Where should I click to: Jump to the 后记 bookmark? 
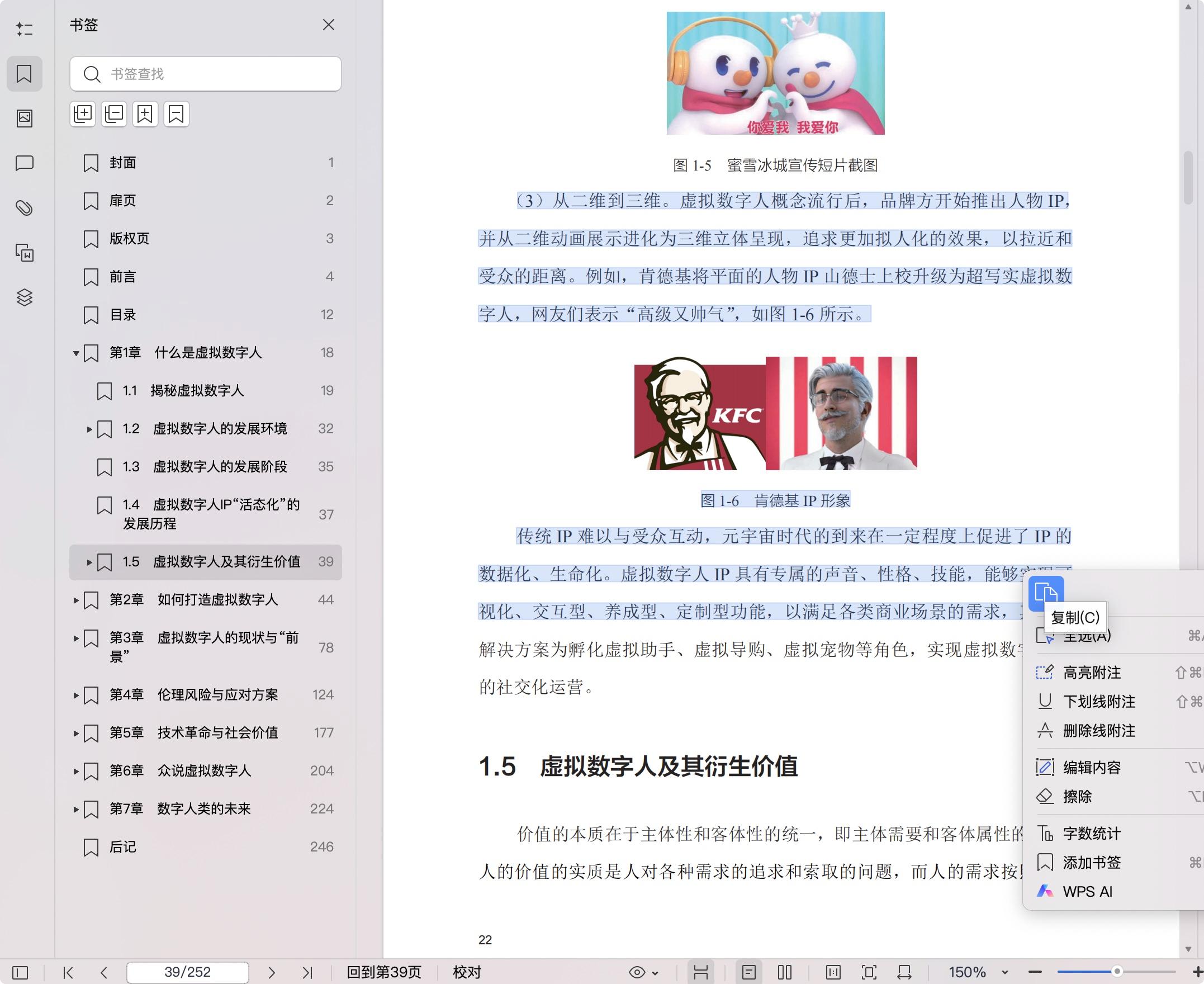click(205, 847)
